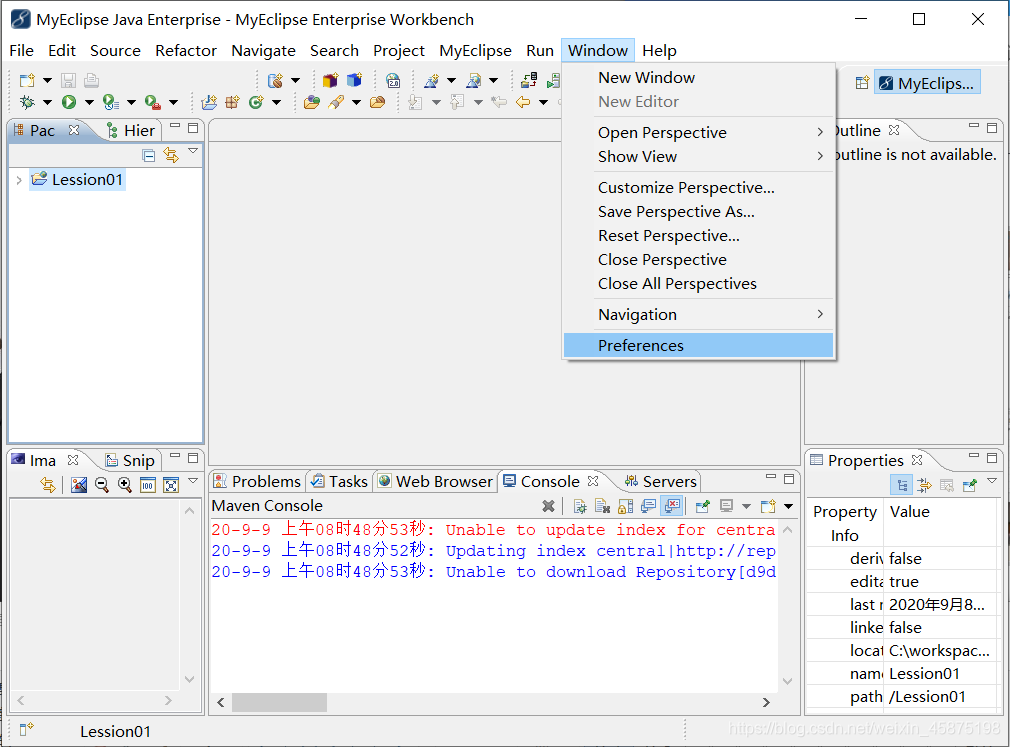The image size is (1010, 747).
Task: Open Package Explorer view menu triangle
Action: coord(193,151)
